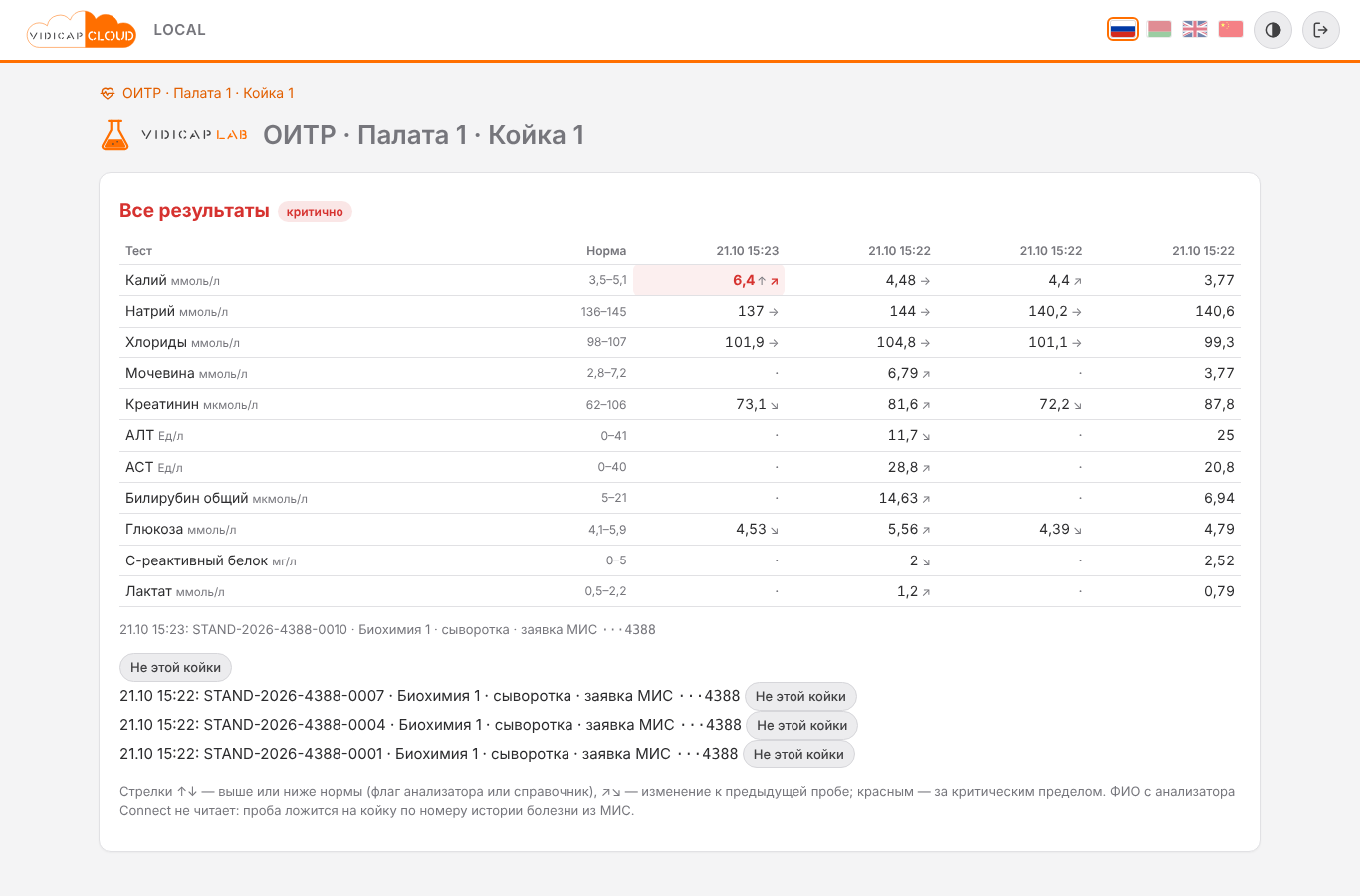
Task: Click the 21.10 15:23 column header
Action: [748, 251]
